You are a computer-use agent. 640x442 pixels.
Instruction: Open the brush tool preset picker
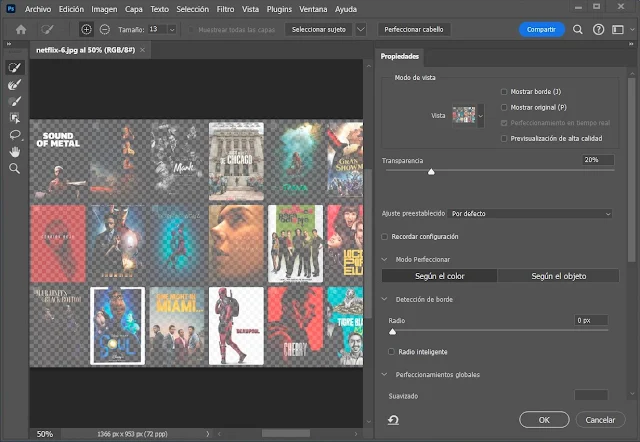click(x=48, y=29)
